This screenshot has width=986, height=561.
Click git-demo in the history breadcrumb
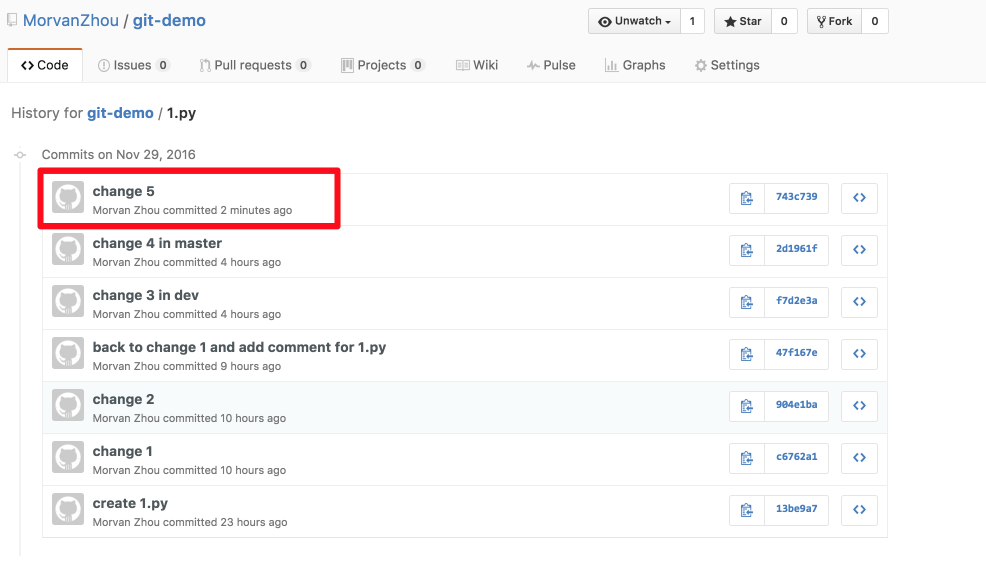[x=120, y=113]
